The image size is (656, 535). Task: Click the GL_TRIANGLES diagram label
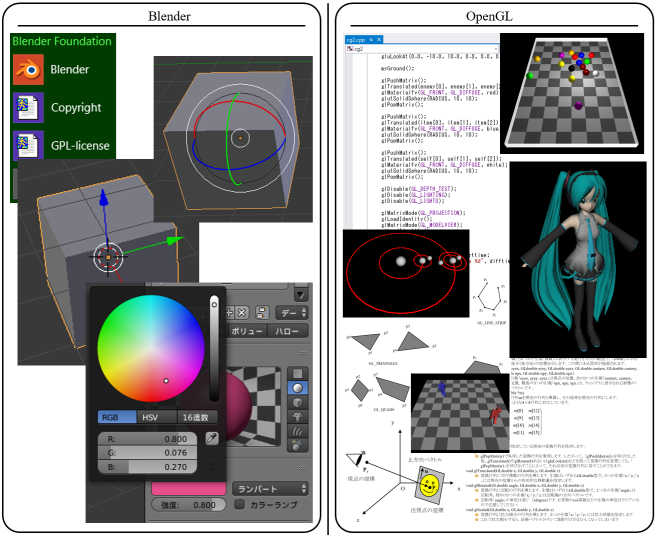[x=383, y=363]
